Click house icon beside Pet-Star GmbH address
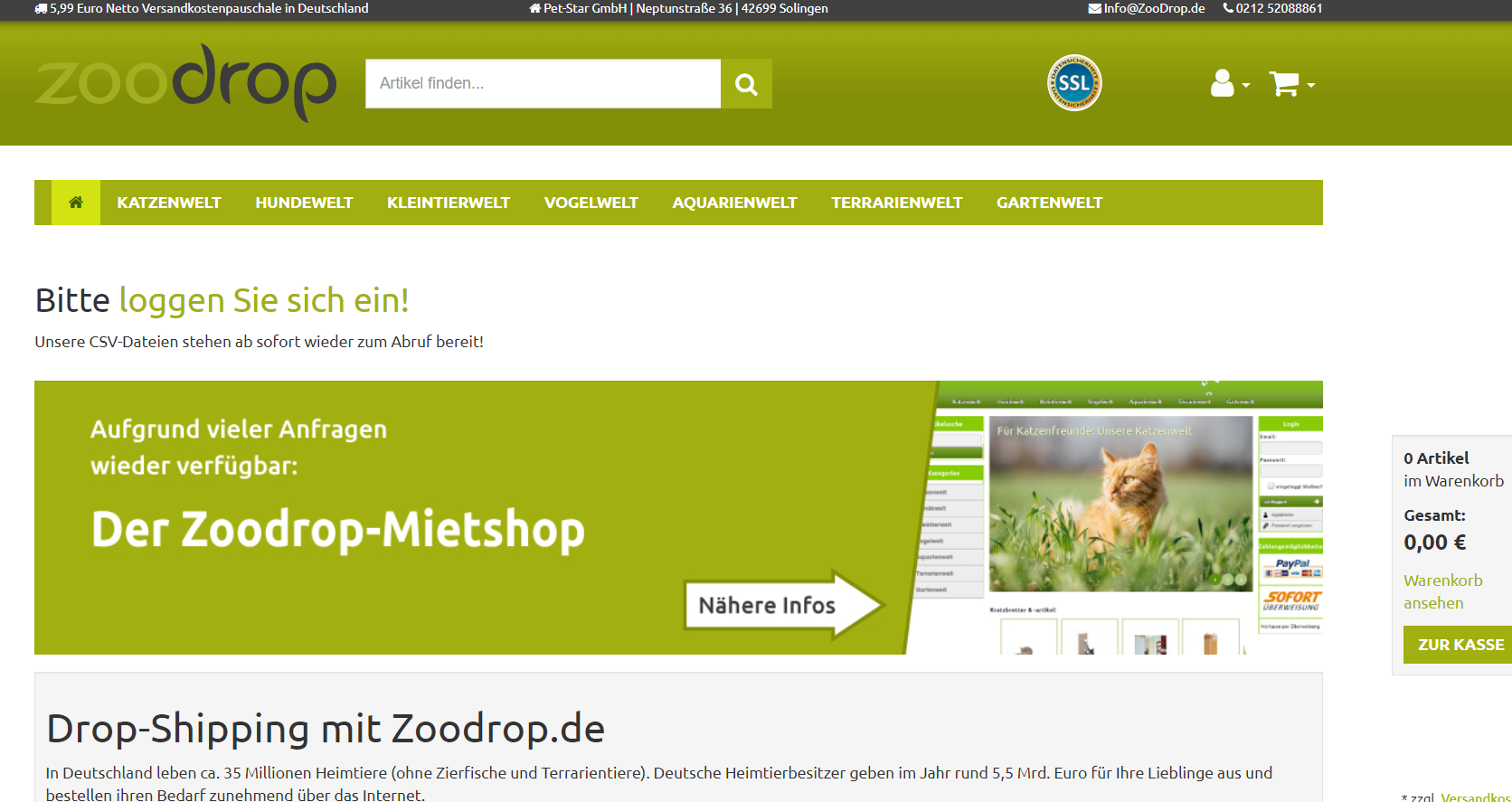Viewport: 1512px width, 802px height. tap(534, 8)
